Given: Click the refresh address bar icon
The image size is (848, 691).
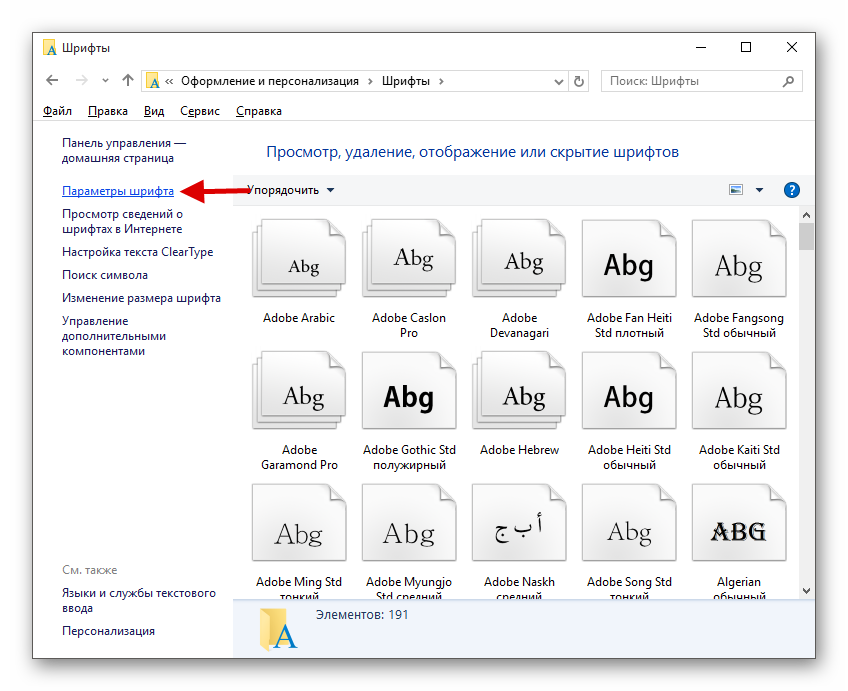Looking at the screenshot, I should (579, 81).
